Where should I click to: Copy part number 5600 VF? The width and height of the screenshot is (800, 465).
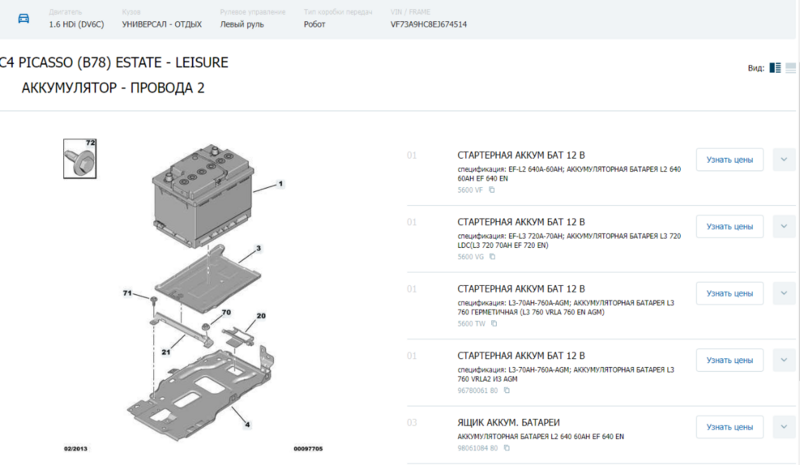click(x=492, y=189)
